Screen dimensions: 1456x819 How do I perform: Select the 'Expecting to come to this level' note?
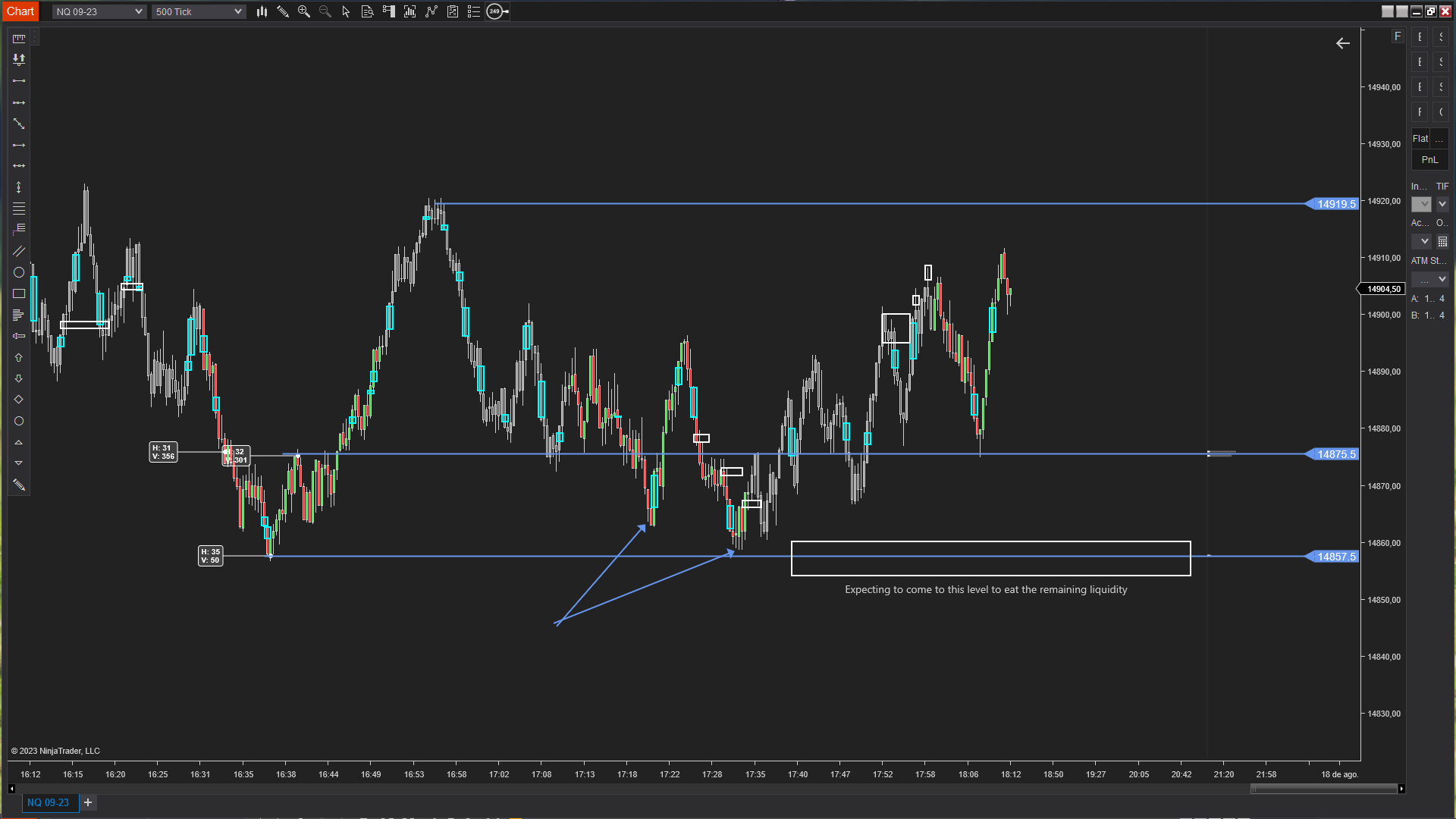coord(986,590)
